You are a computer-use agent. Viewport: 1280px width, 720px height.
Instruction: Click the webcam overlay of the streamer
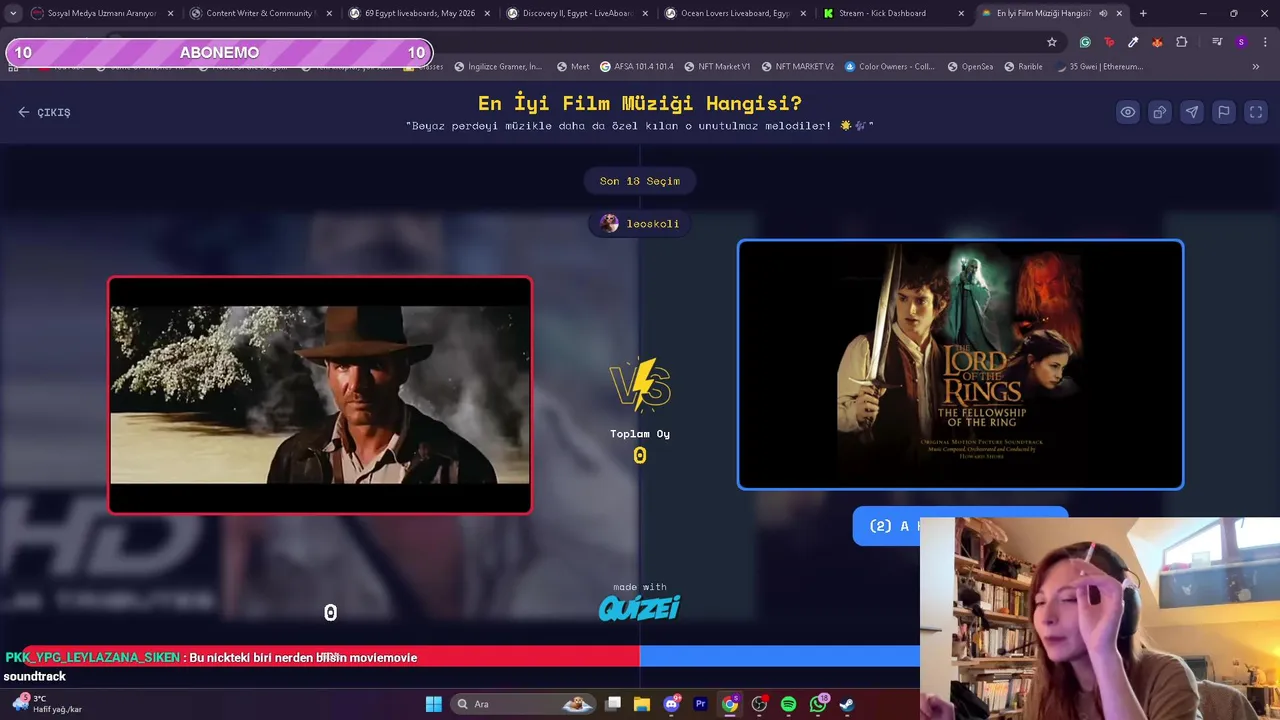point(1100,618)
